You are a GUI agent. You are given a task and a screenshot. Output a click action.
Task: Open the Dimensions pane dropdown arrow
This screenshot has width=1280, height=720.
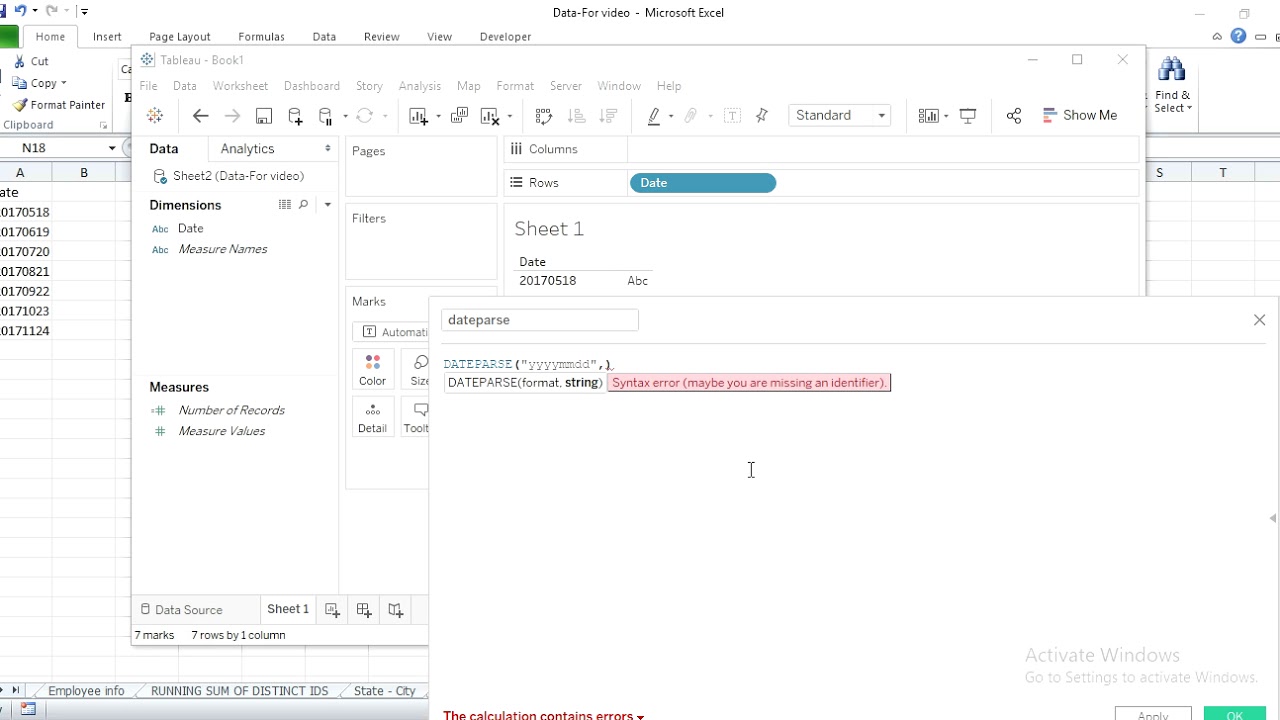[327, 205]
